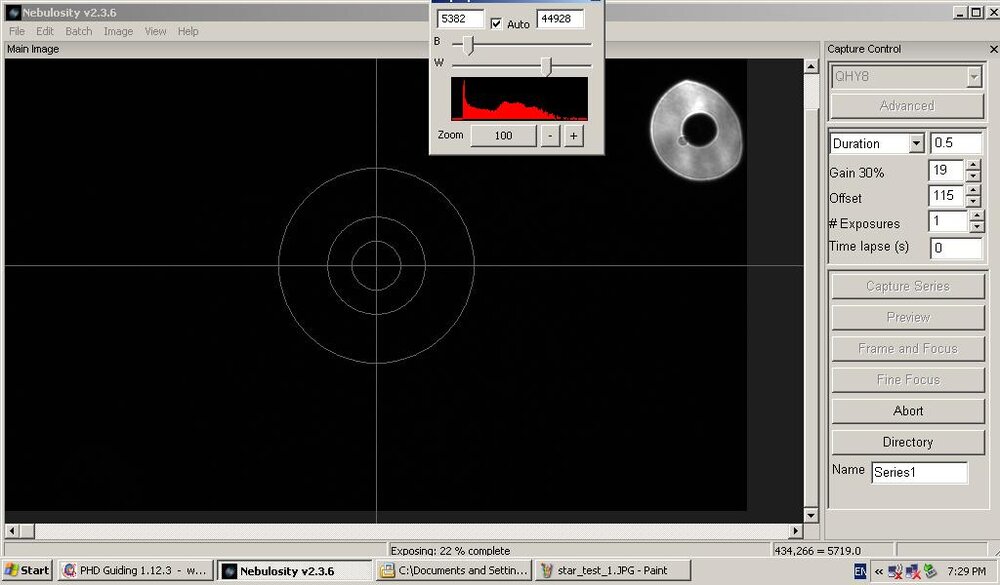
Task: Open the Batch menu
Action: click(79, 31)
